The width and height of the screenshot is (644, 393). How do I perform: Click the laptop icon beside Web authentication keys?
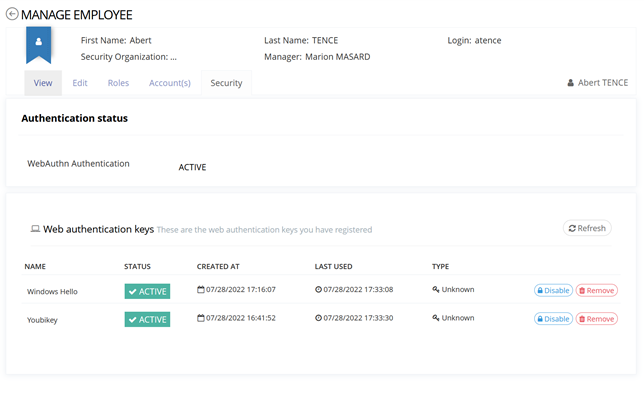[35, 229]
